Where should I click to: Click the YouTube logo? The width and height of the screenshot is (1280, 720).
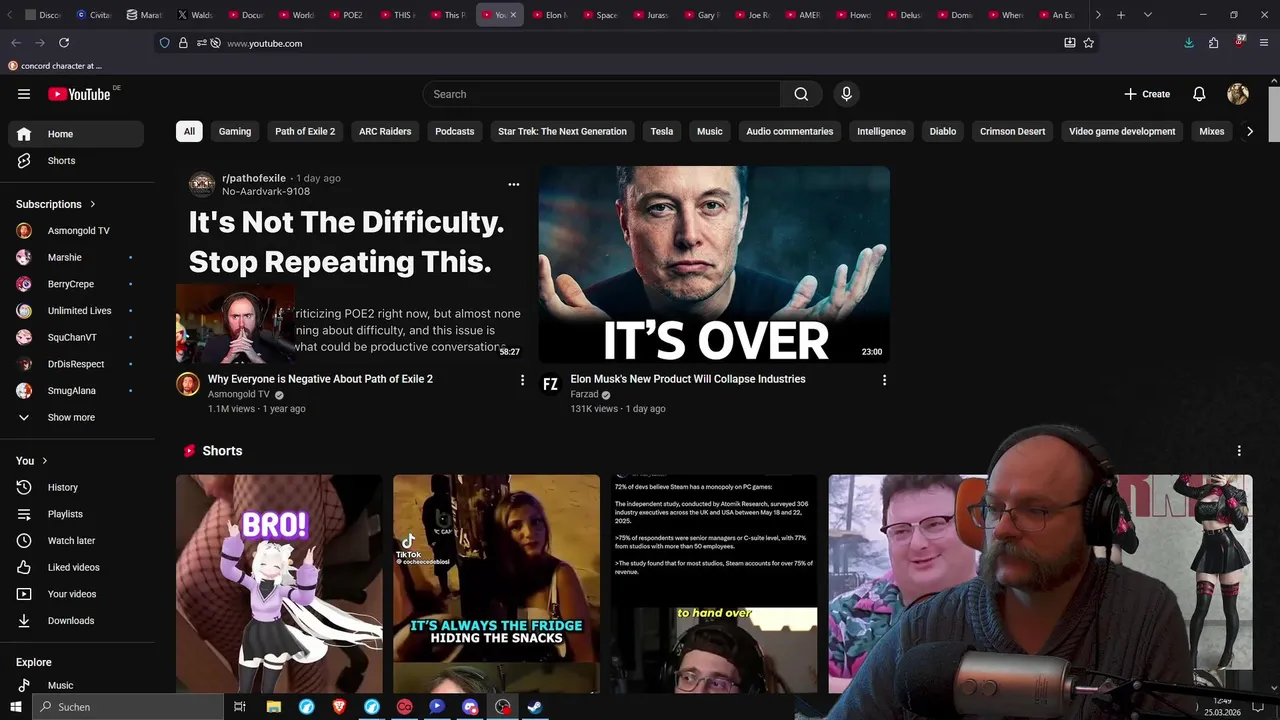[x=79, y=94]
